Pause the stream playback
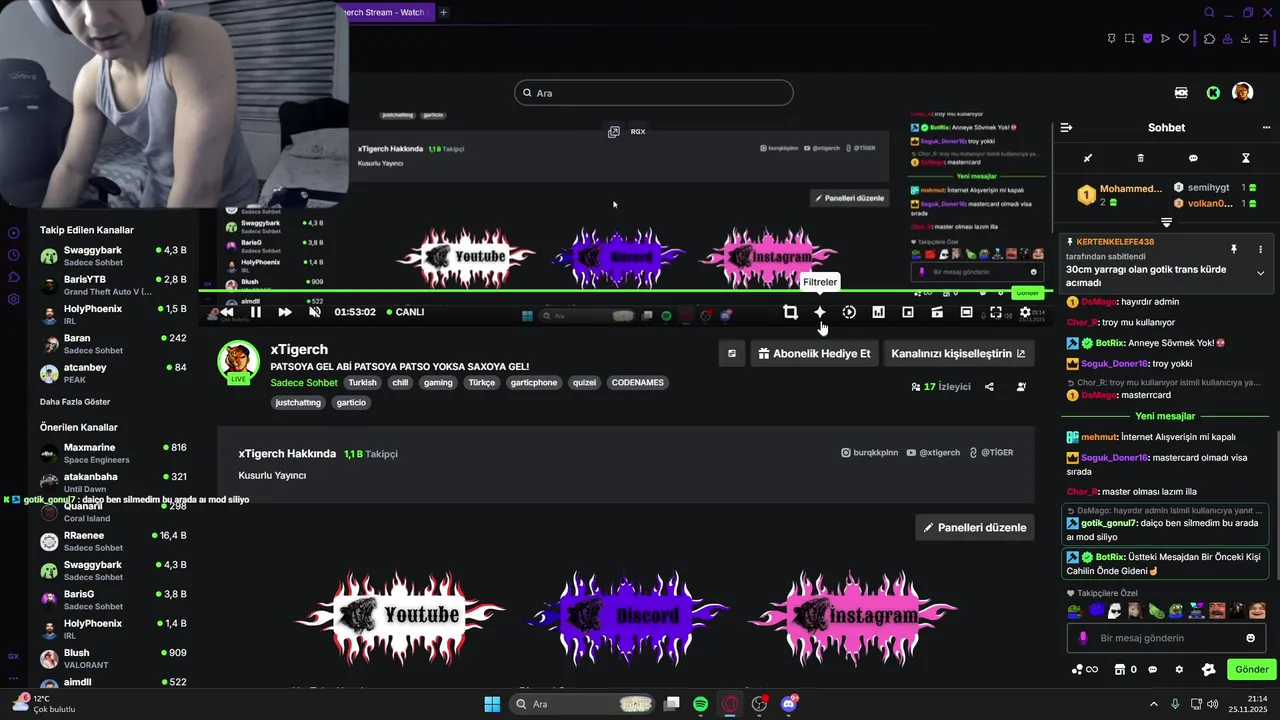1280x720 pixels. 255,312
